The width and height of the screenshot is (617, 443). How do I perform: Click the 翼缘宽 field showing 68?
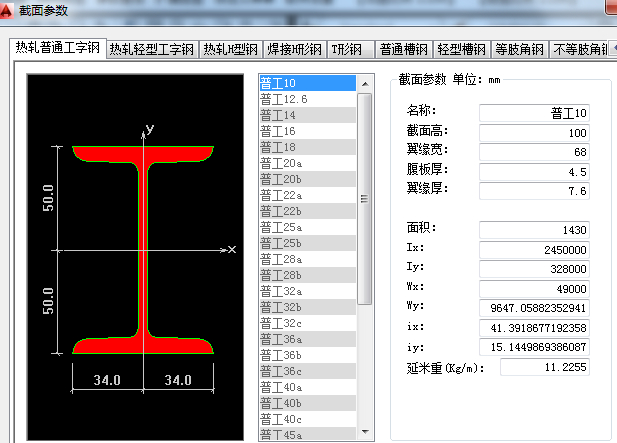(x=534, y=152)
